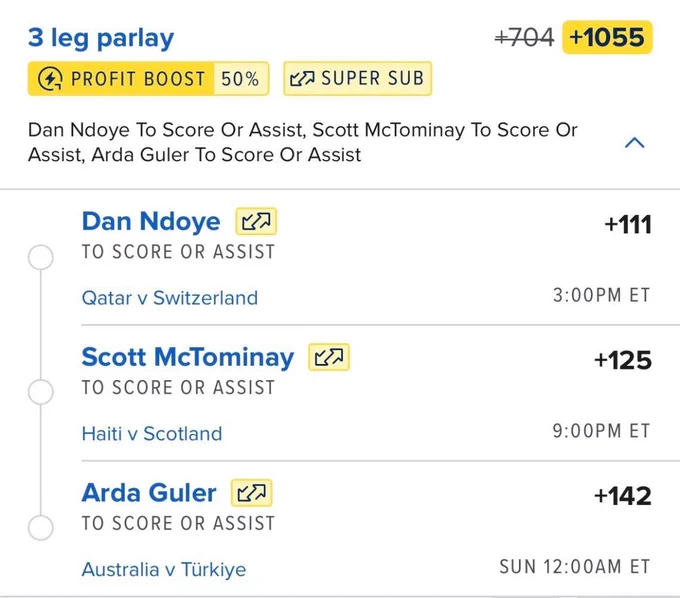Click the boosted +1055 odds badge

coord(607,37)
